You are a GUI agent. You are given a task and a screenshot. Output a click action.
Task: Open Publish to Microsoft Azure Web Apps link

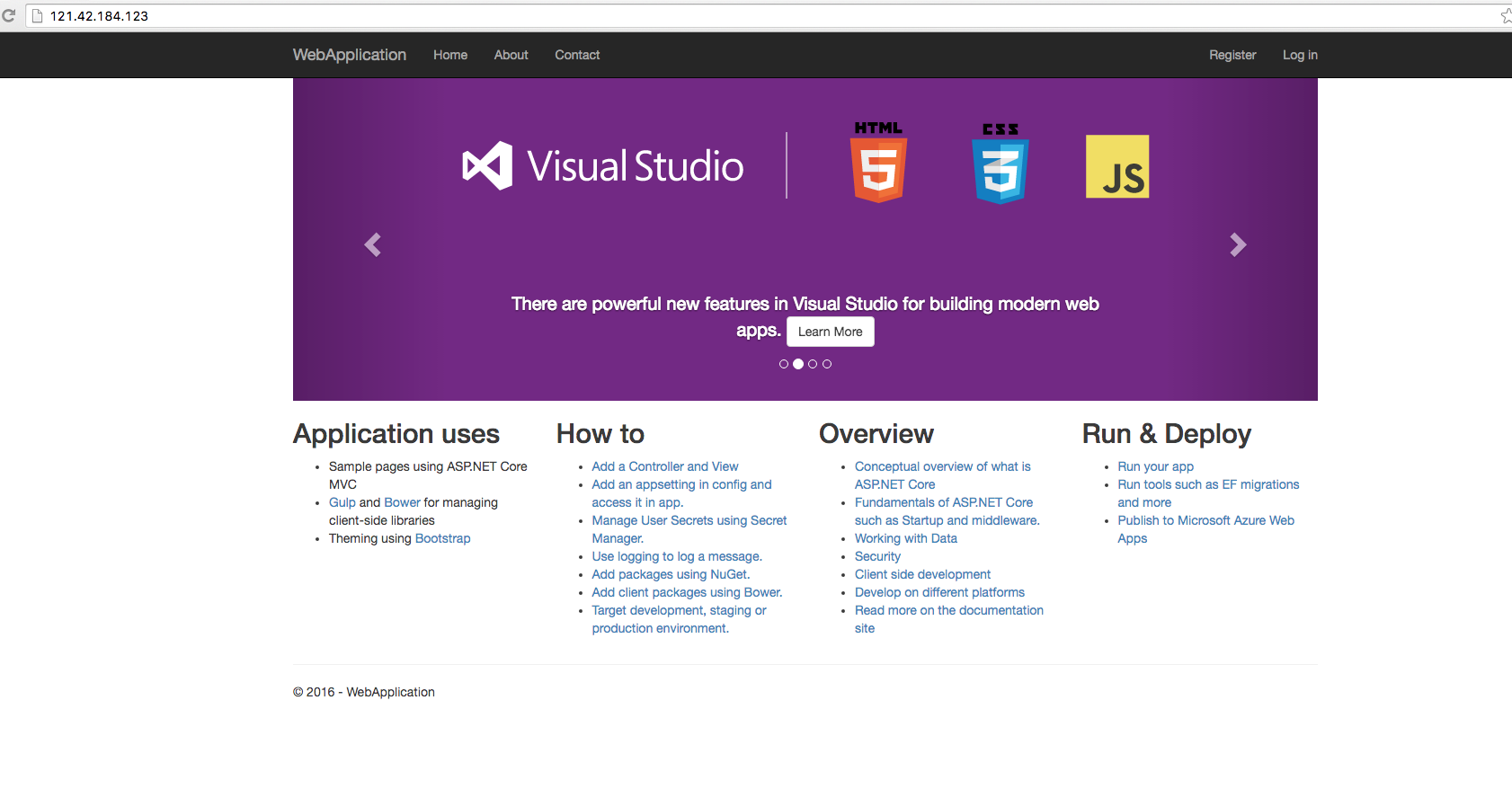pos(1205,529)
